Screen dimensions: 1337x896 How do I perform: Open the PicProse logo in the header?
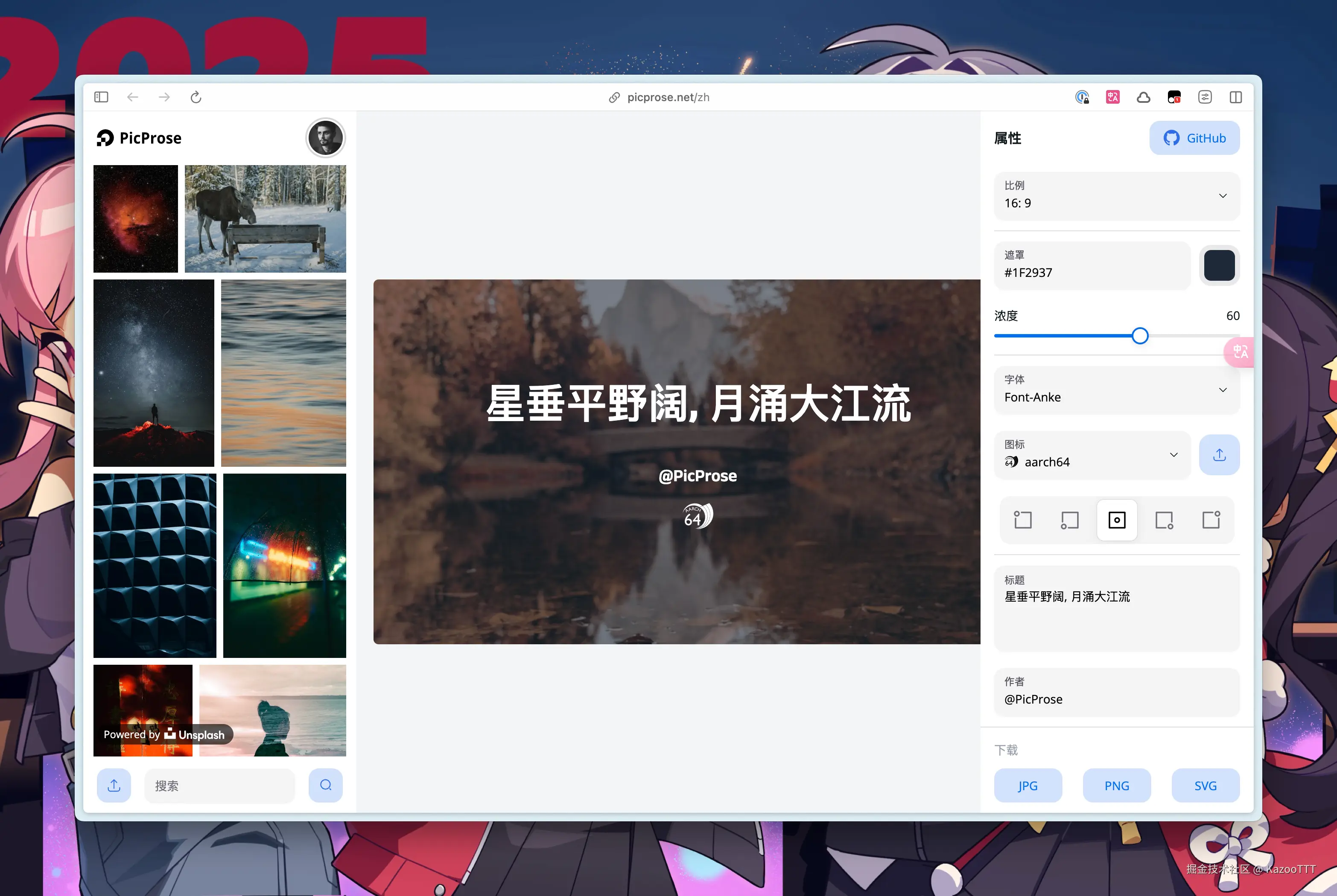click(x=139, y=138)
